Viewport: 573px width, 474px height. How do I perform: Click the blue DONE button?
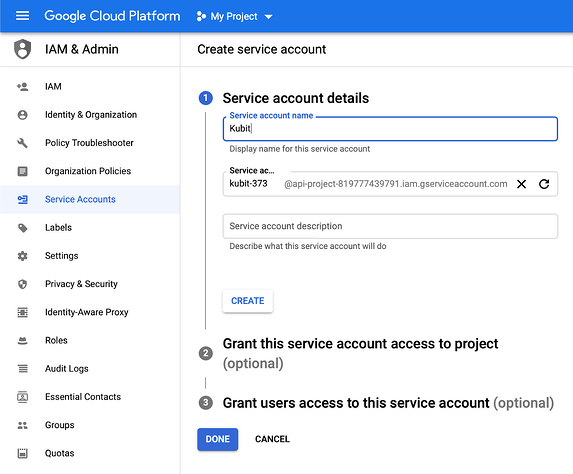coord(217,439)
